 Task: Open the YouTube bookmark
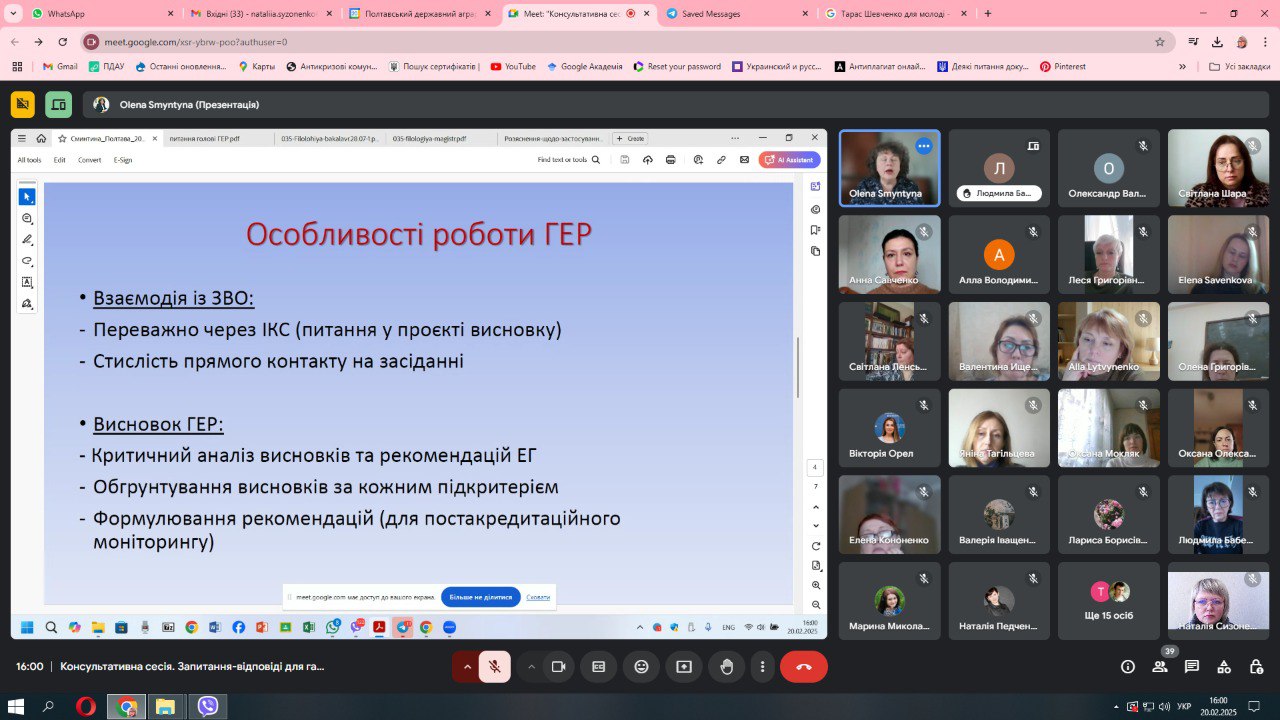click(x=512, y=67)
